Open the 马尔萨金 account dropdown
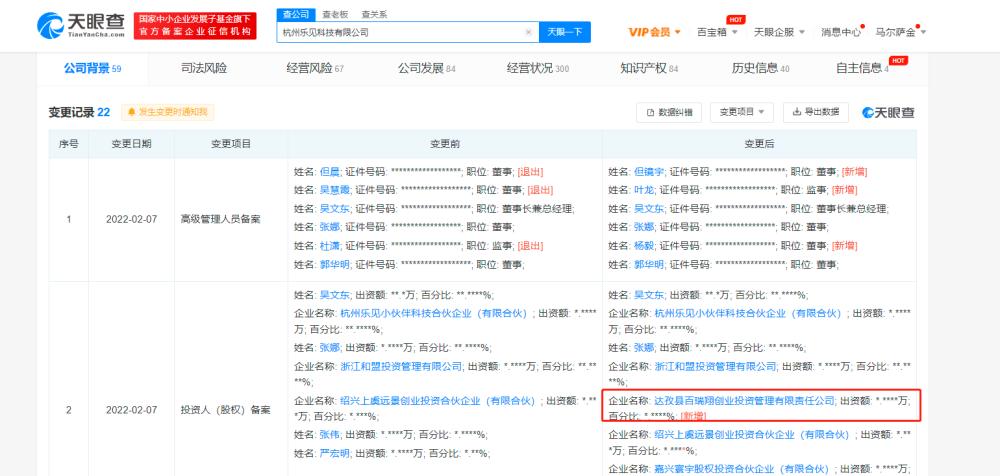 pyautogui.click(x=901, y=32)
